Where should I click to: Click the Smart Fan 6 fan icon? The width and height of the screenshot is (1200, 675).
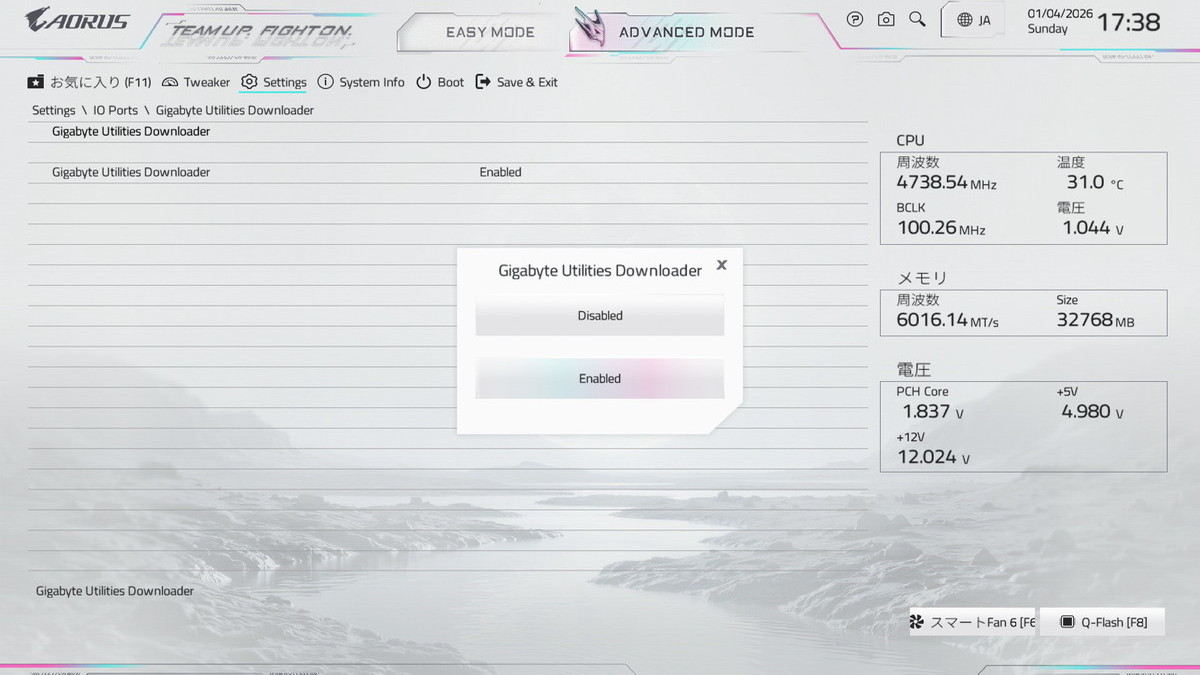pyautogui.click(x=917, y=622)
